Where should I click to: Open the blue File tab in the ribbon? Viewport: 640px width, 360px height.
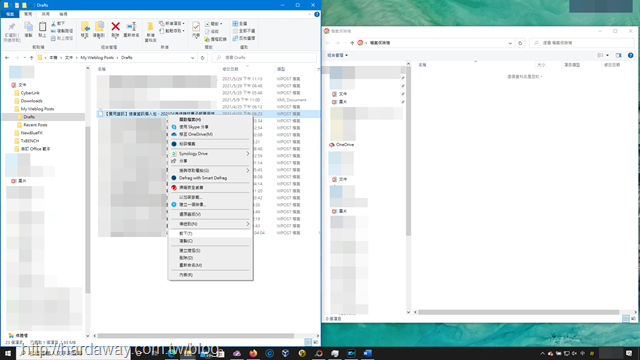pos(10,14)
